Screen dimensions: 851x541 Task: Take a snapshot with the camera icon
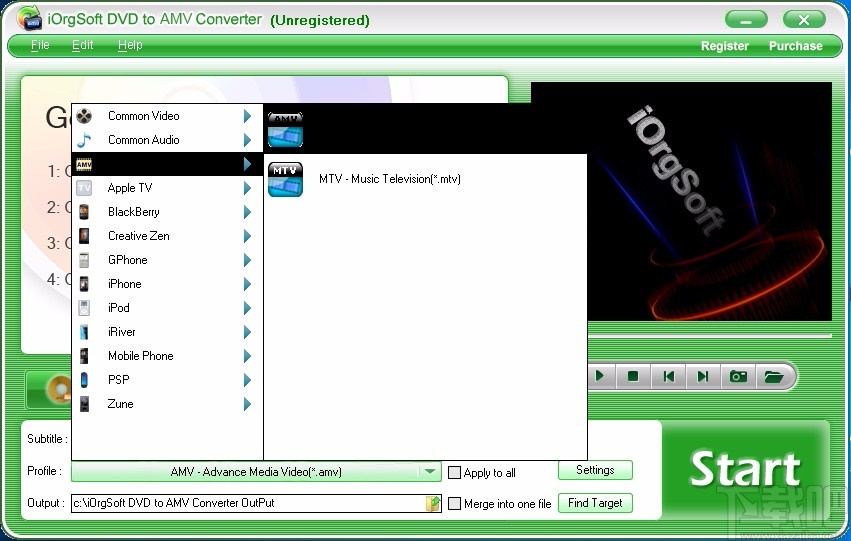point(738,376)
